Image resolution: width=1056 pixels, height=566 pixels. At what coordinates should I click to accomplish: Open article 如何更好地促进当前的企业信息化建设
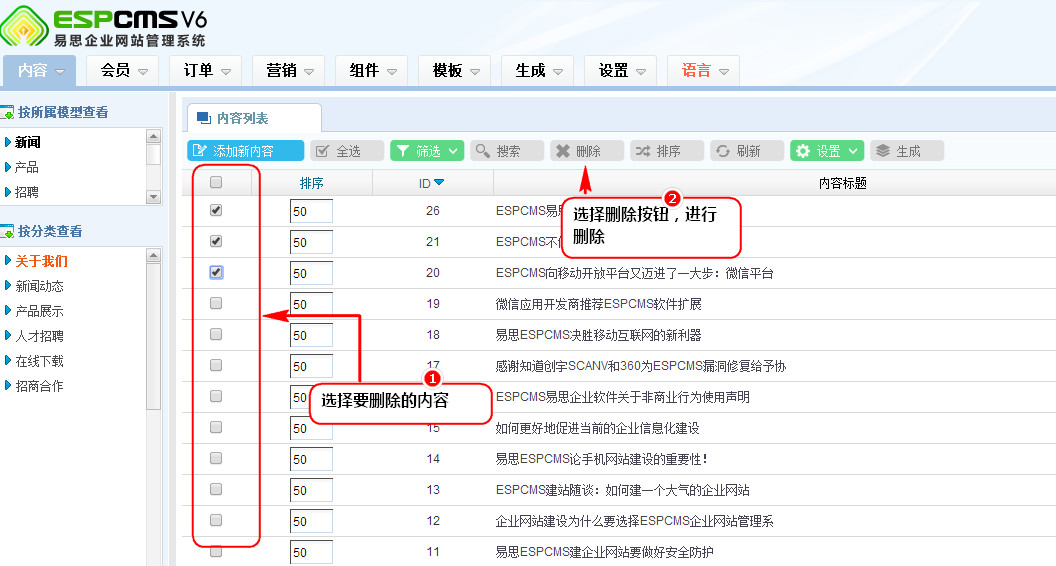(x=597, y=428)
